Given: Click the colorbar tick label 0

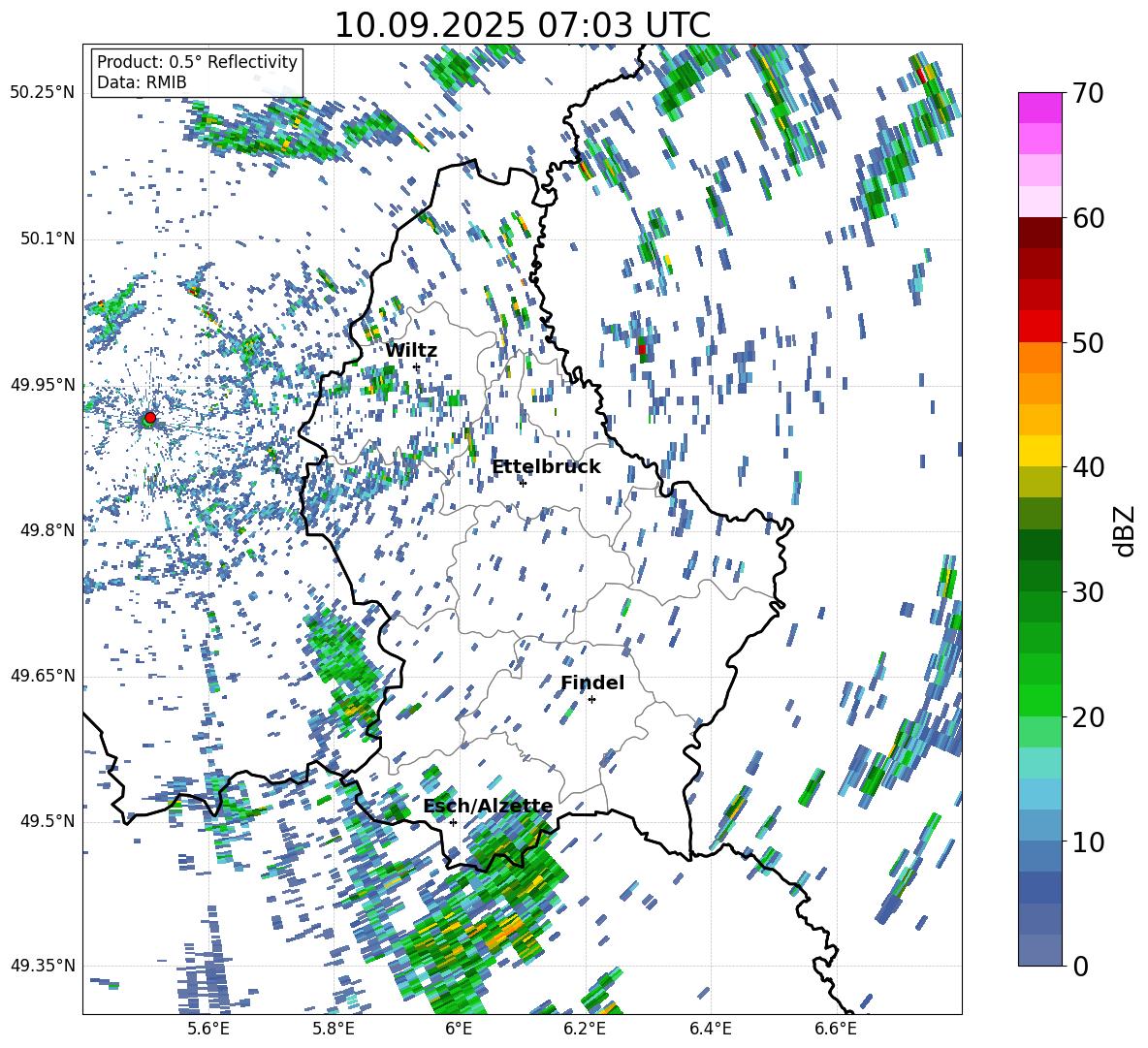Looking at the screenshot, I should (x=1080, y=966).
